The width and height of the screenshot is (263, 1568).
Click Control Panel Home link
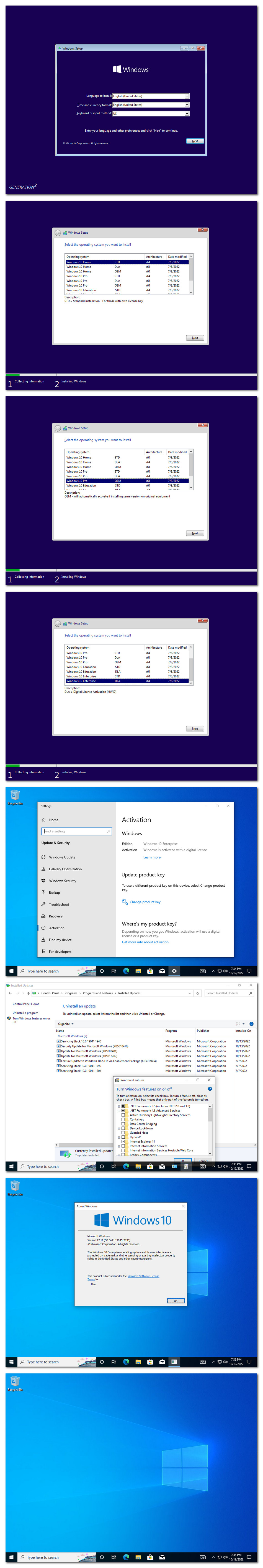click(26, 1004)
